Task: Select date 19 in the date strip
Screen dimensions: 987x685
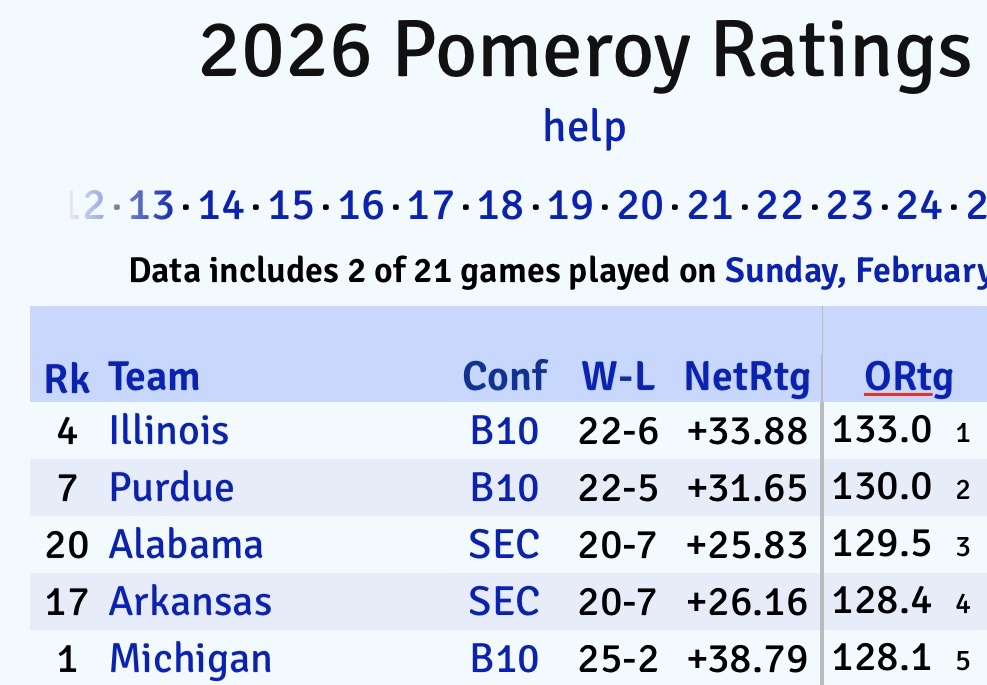Action: point(570,207)
